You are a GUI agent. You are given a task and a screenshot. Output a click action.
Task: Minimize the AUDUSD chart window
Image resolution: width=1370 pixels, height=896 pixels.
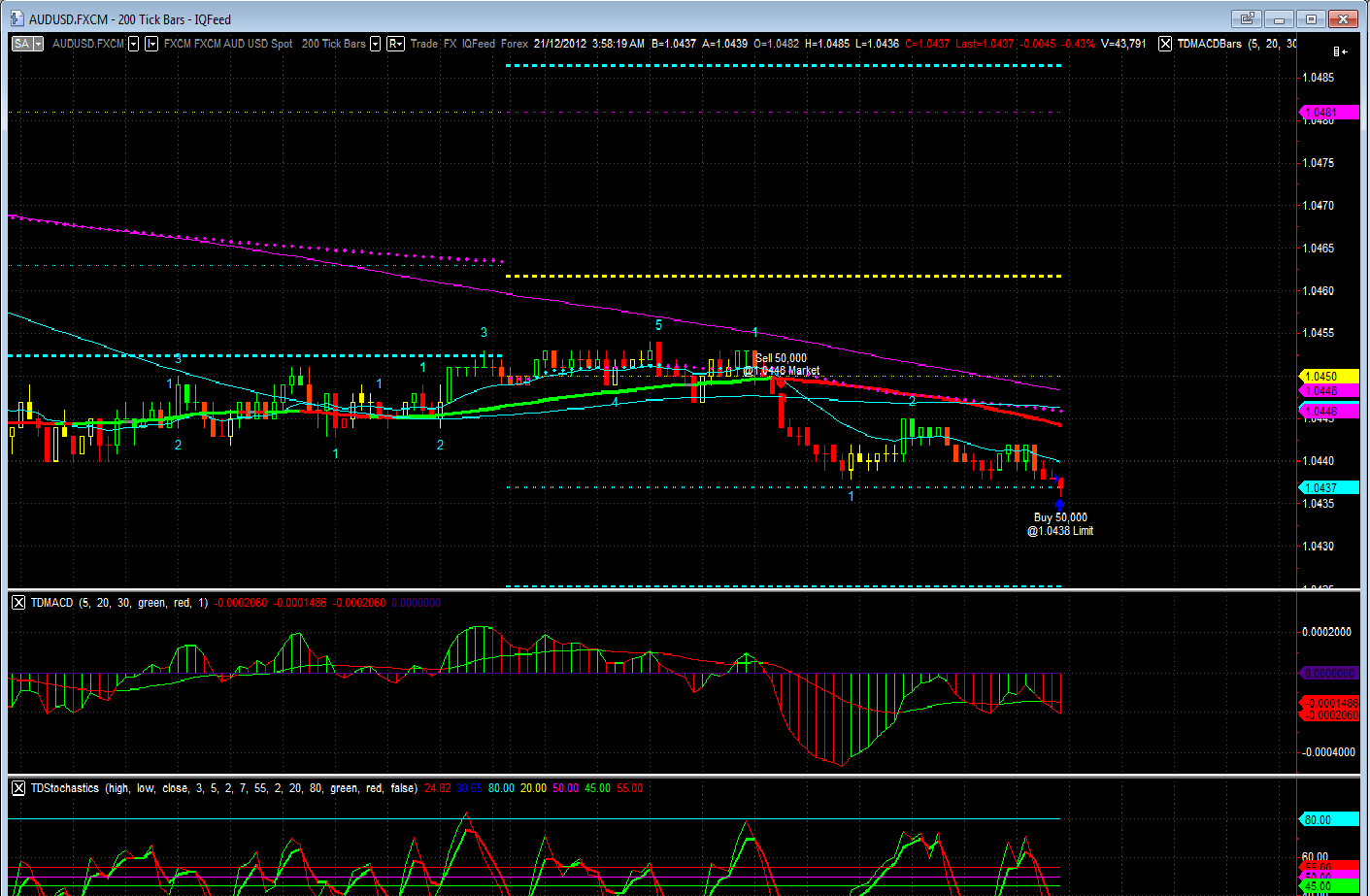pos(1279,18)
